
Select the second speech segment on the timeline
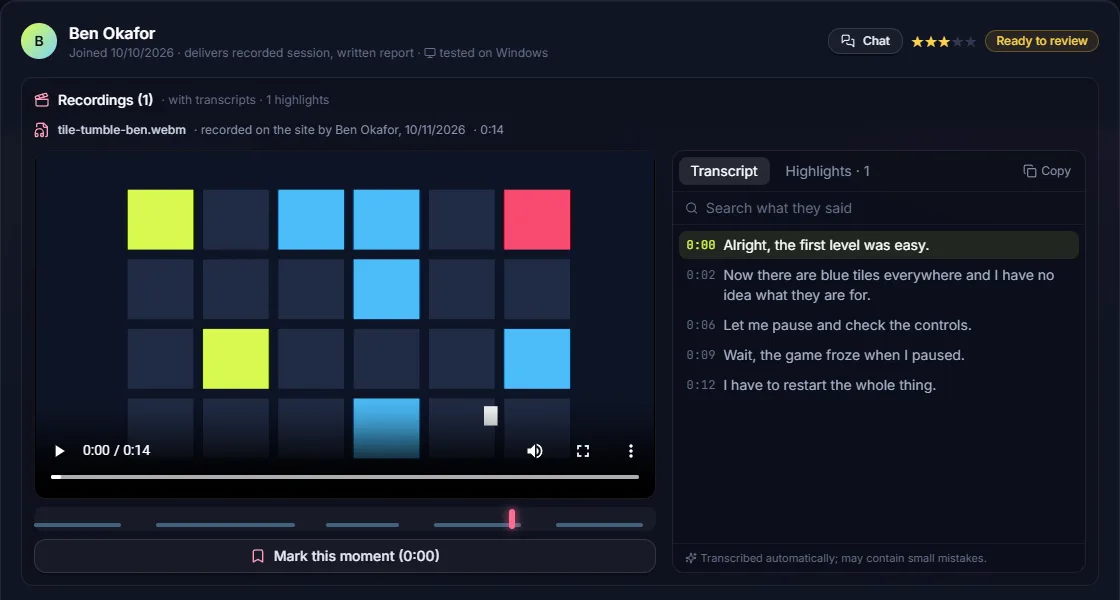click(x=225, y=525)
